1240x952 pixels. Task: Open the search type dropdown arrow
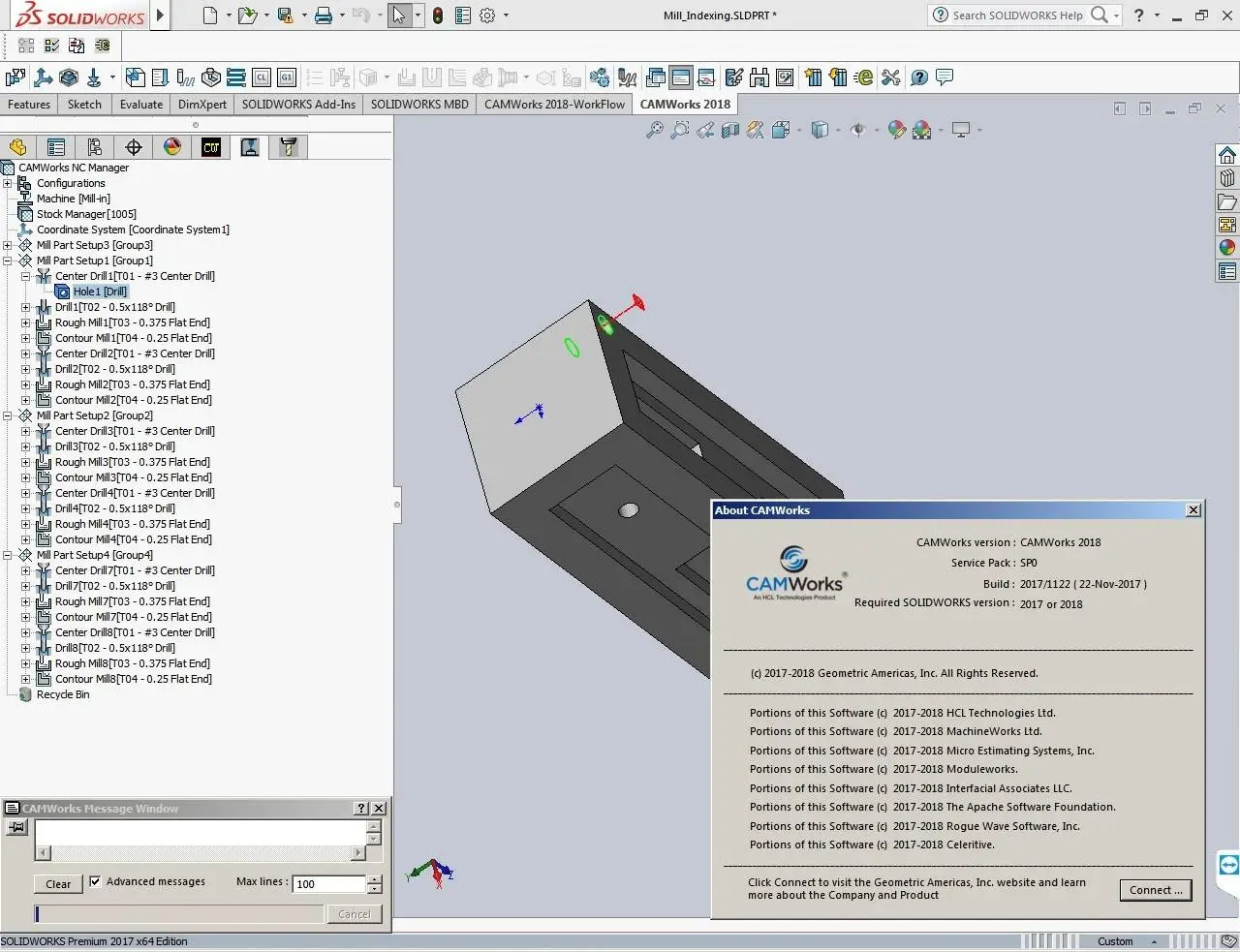pyautogui.click(x=1117, y=15)
